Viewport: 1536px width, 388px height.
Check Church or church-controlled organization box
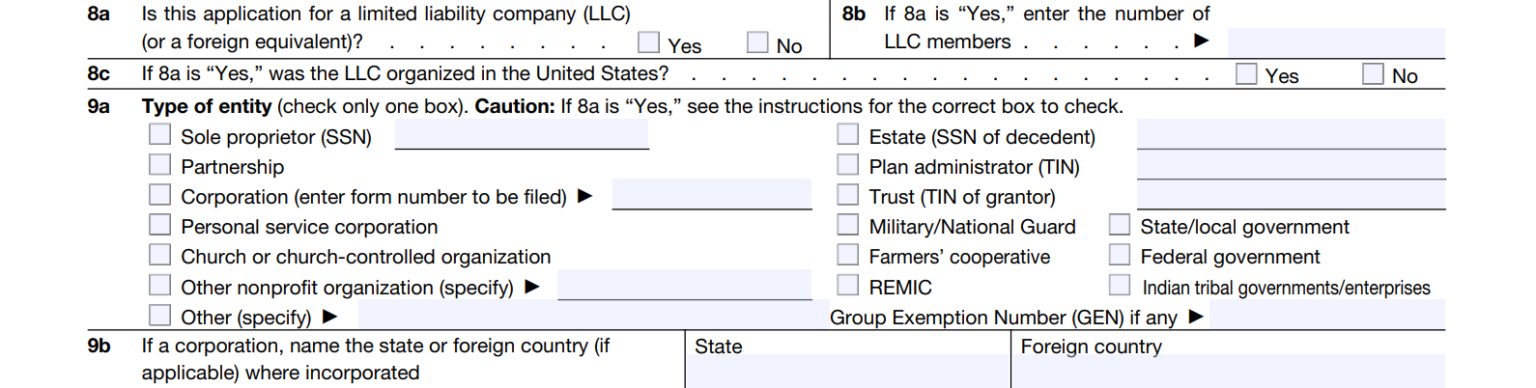tap(160, 255)
